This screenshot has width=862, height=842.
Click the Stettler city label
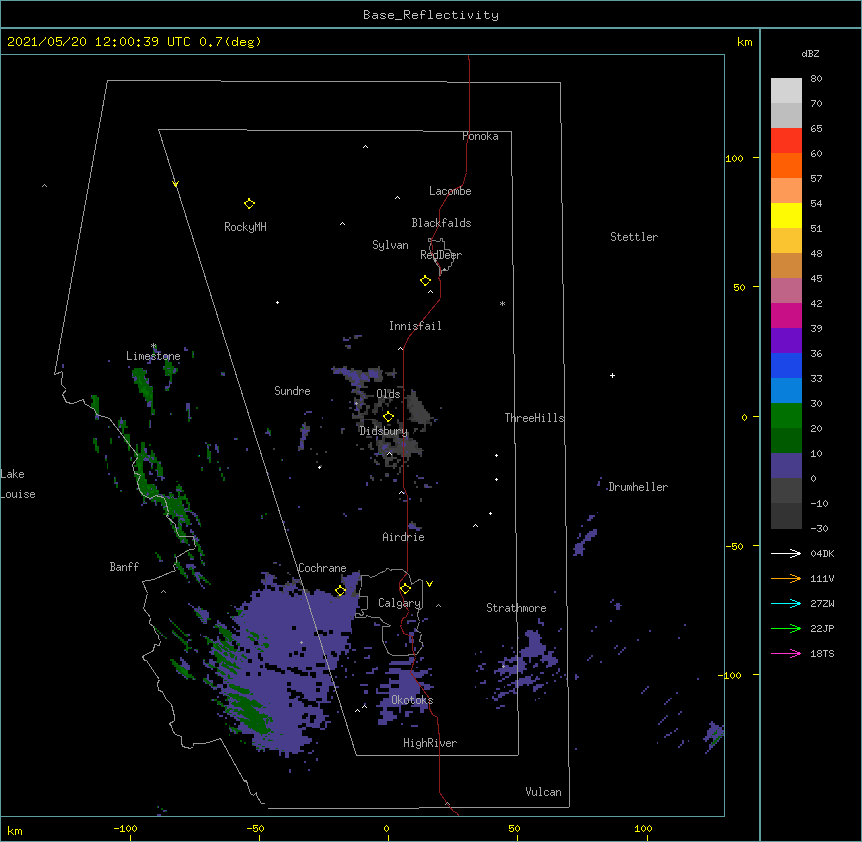pyautogui.click(x=634, y=237)
